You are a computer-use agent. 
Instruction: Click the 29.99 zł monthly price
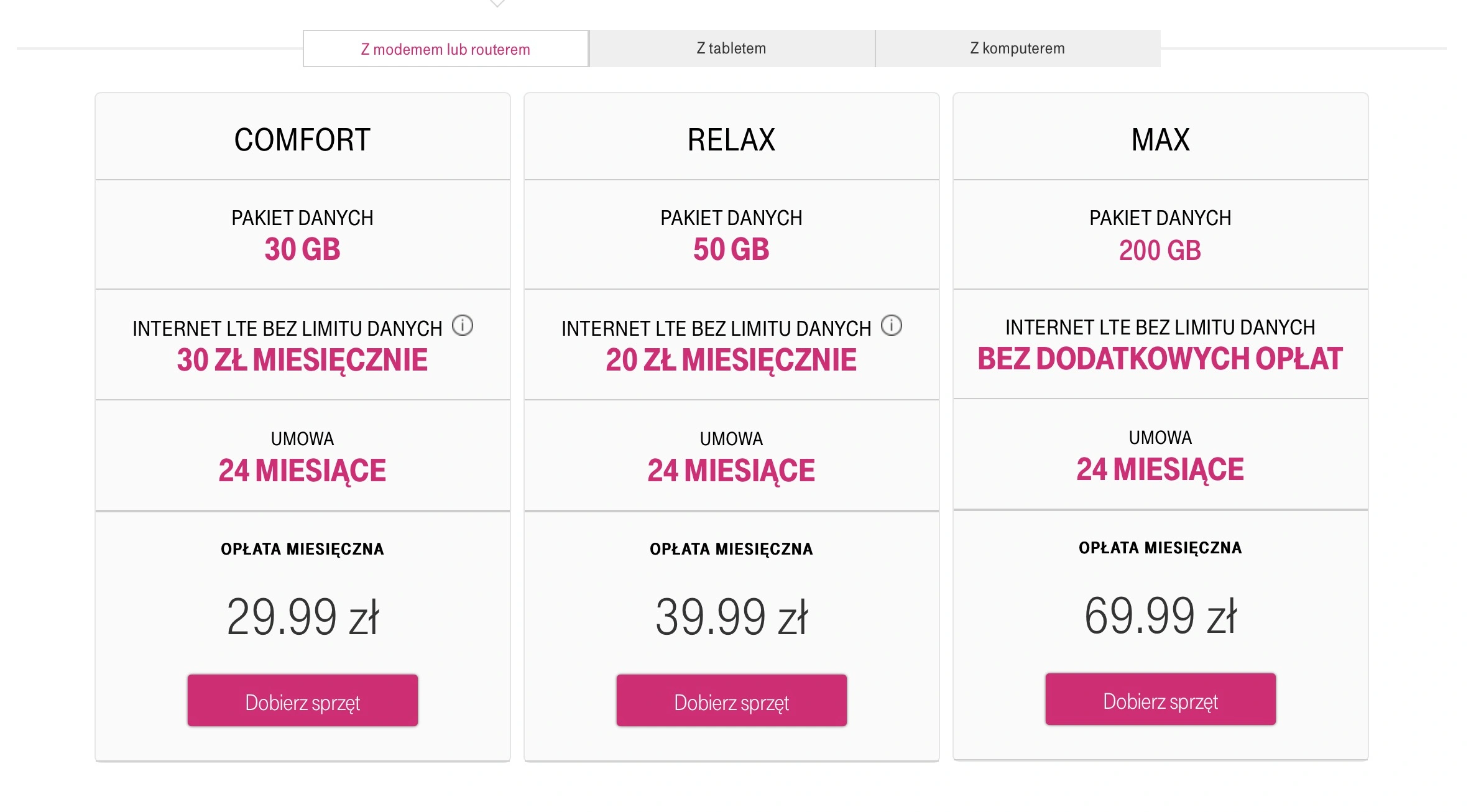coord(303,617)
